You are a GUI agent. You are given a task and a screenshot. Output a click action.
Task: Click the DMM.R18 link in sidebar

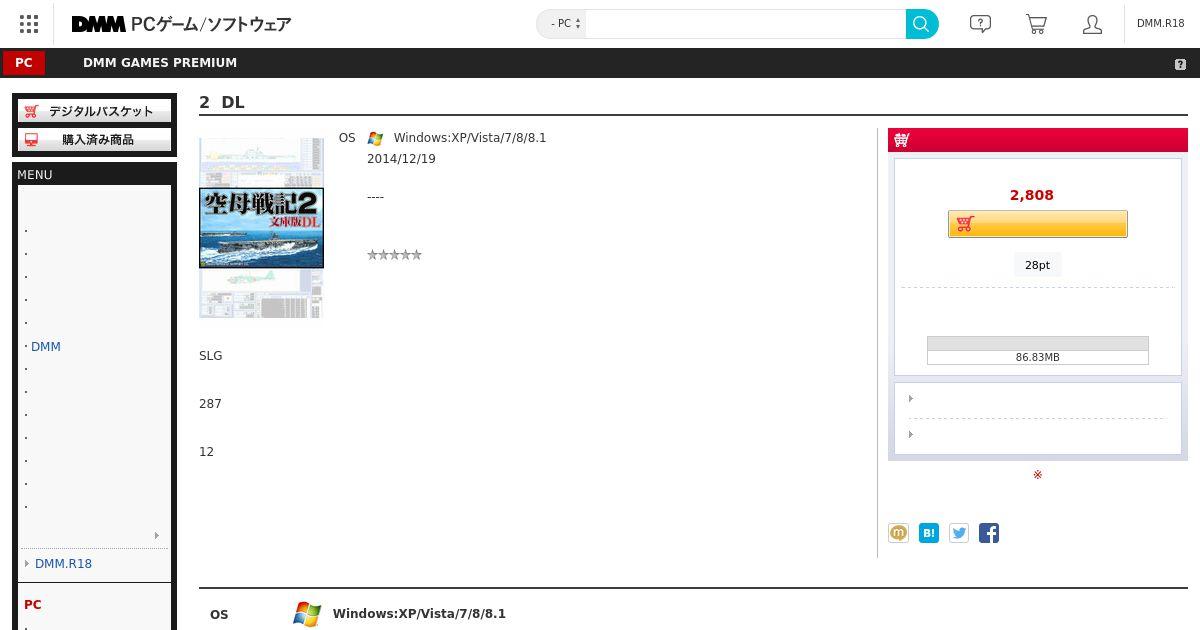63,564
